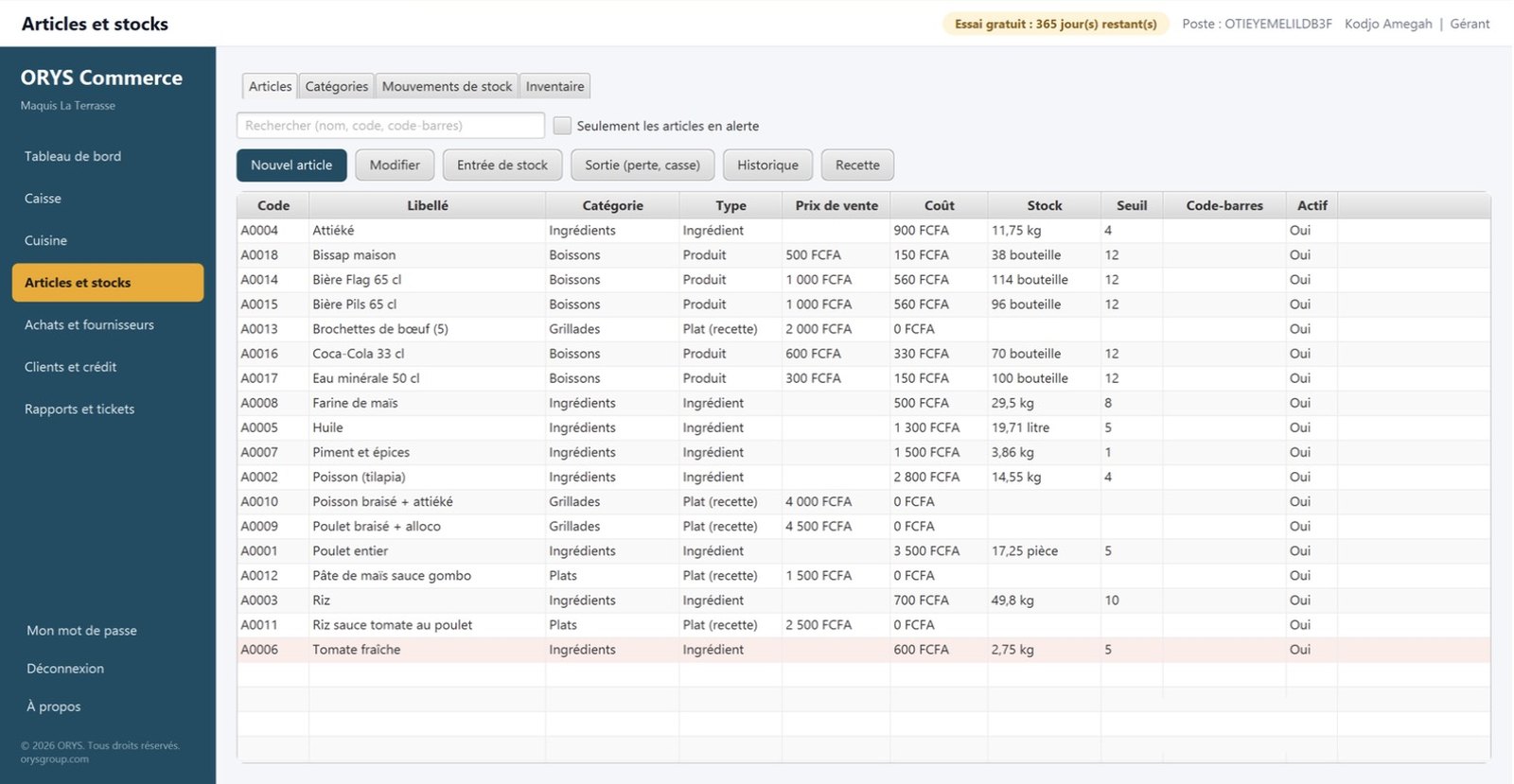
Task: Select the Inventaire tab
Action: click(x=555, y=86)
